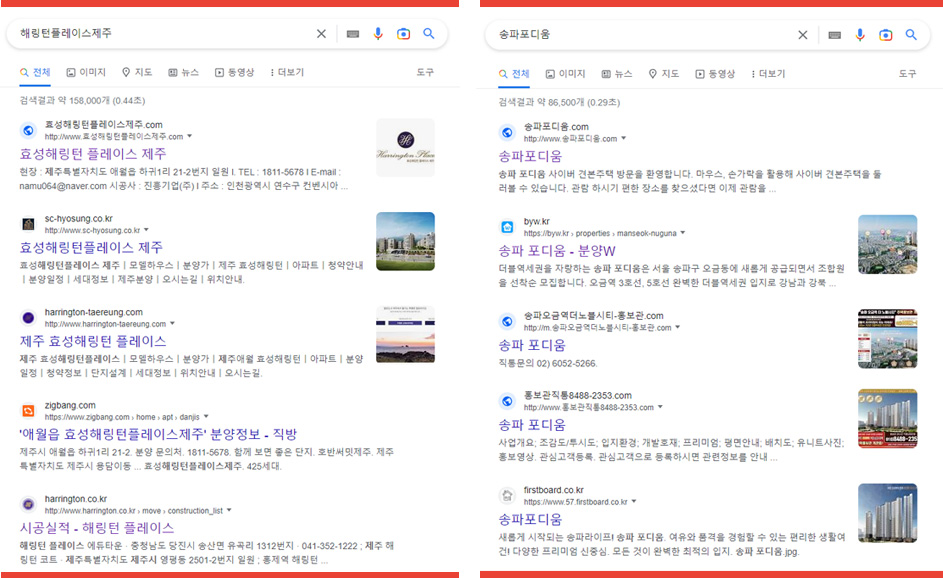943x578 pixels.
Task: Expand options arrow for sc-hyosung.co.kr result
Action: coord(146,230)
